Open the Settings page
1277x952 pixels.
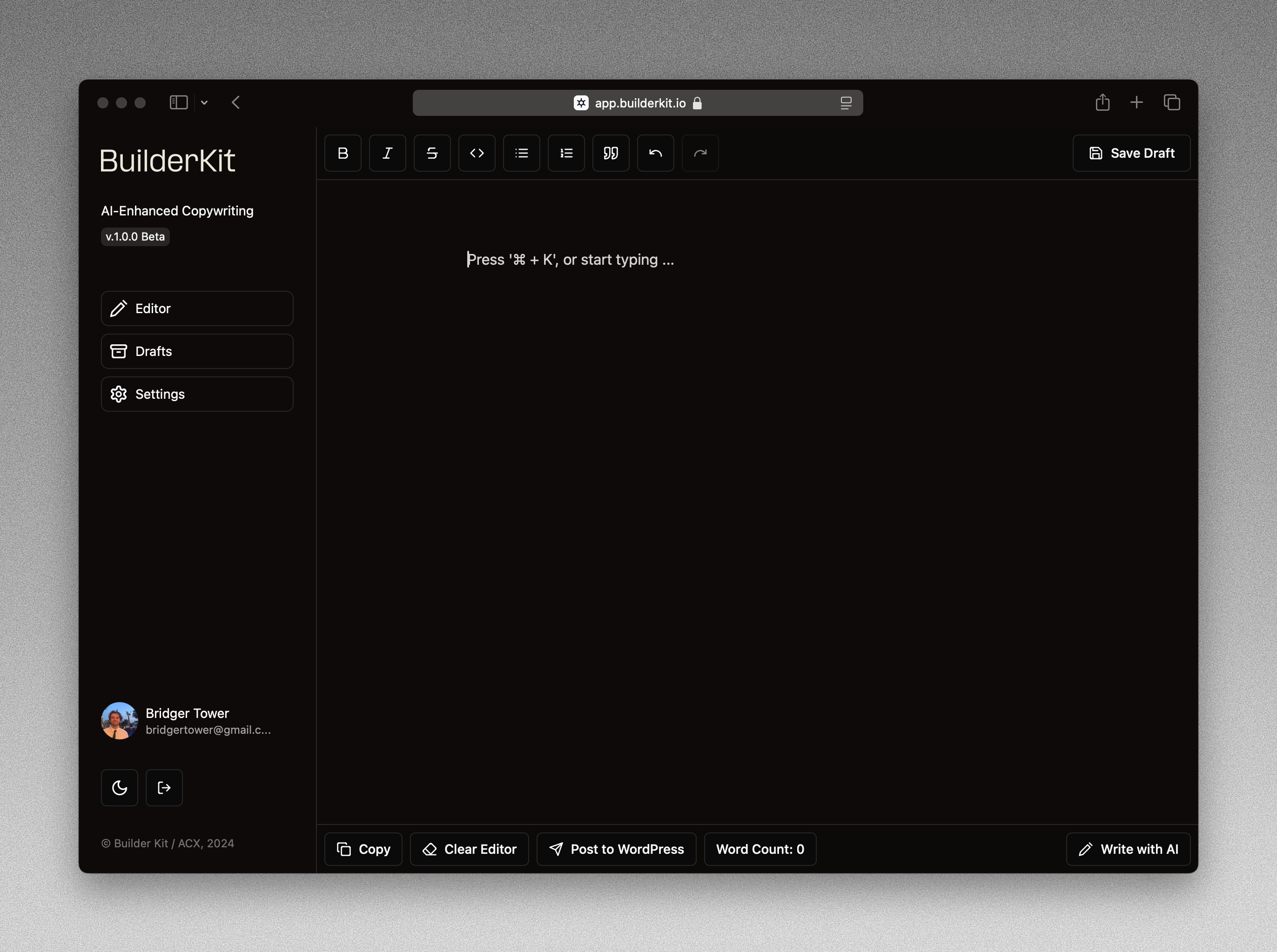click(197, 394)
